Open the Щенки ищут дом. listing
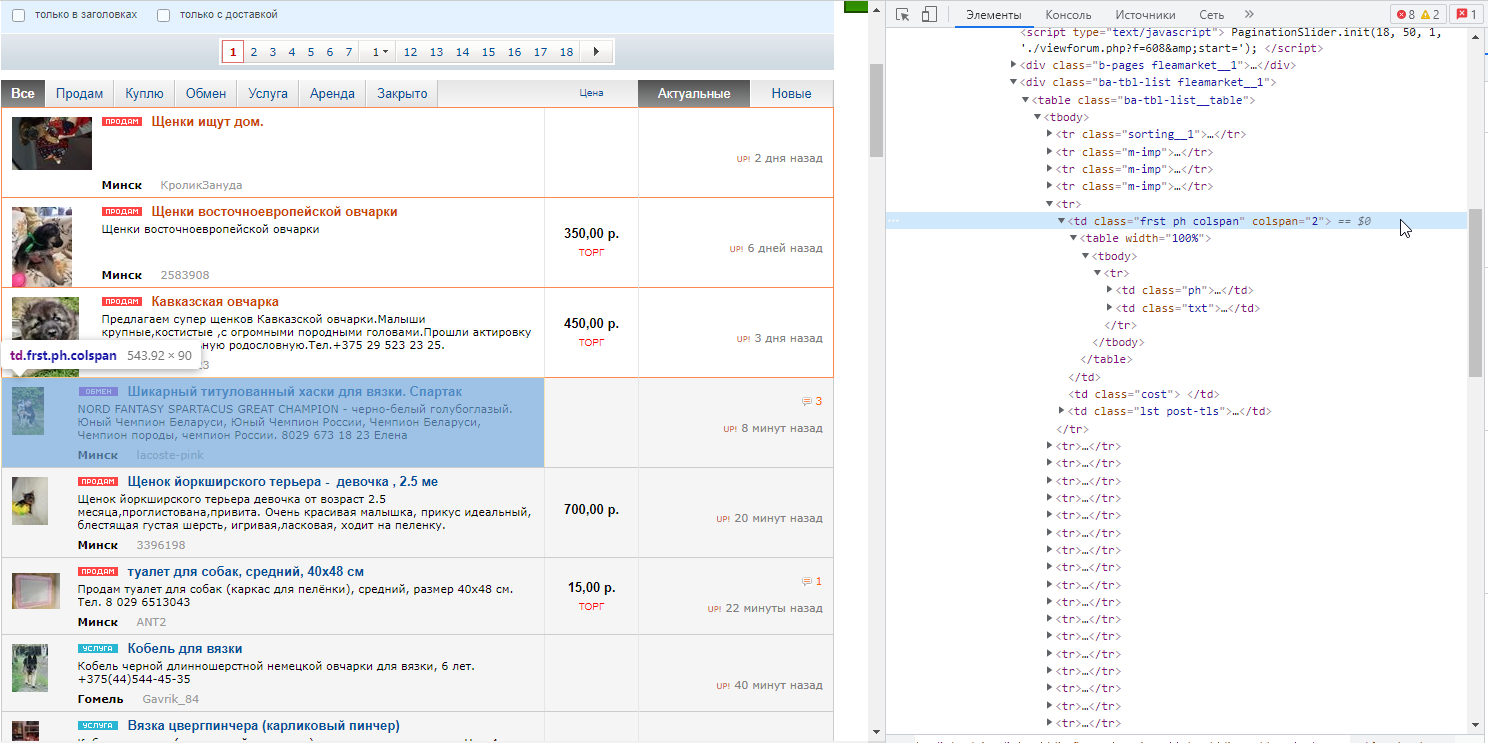Viewport: 1488px width, 743px height. pyautogui.click(x=207, y=122)
